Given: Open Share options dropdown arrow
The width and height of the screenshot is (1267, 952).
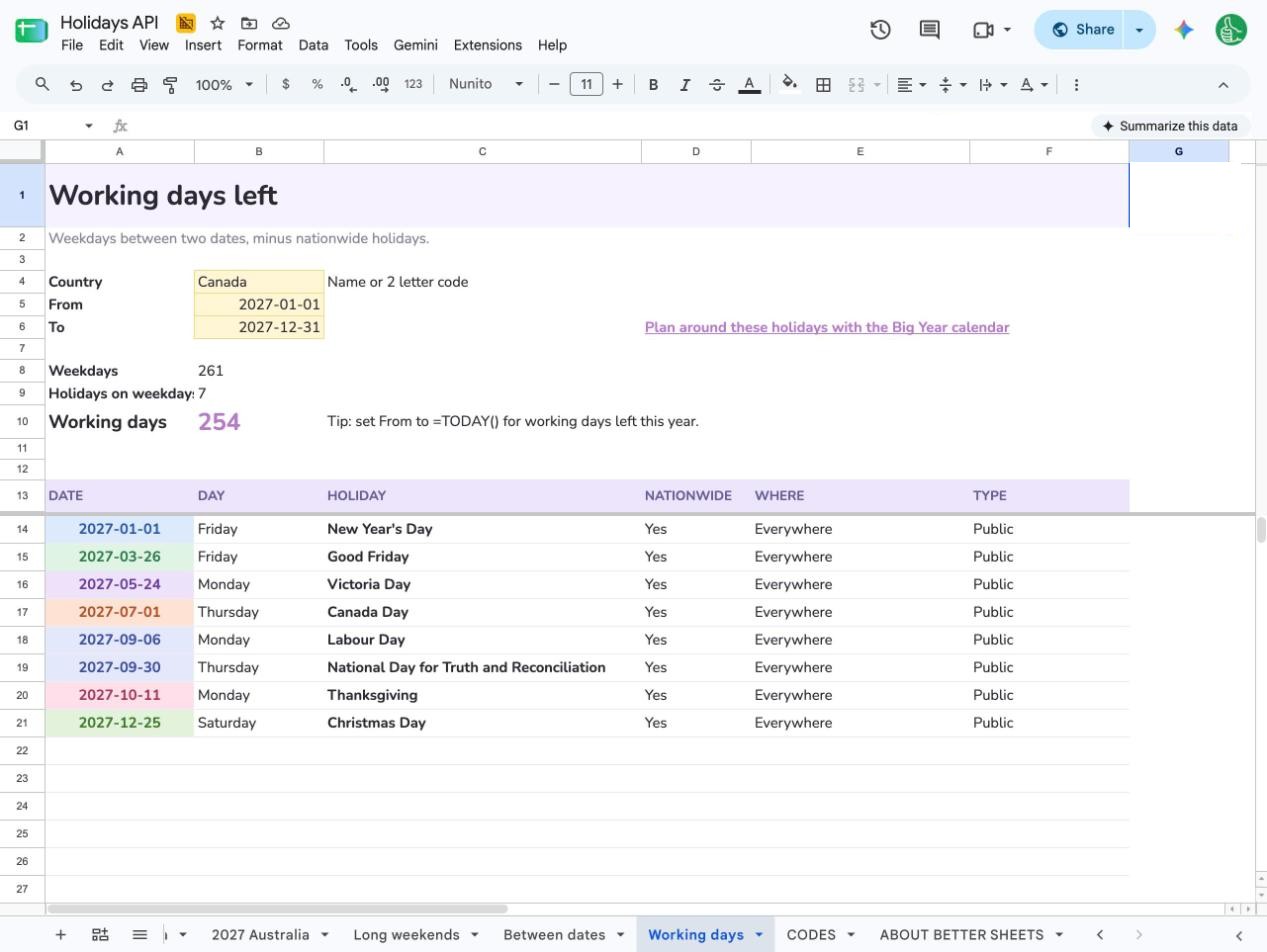Looking at the screenshot, I should point(1139,30).
